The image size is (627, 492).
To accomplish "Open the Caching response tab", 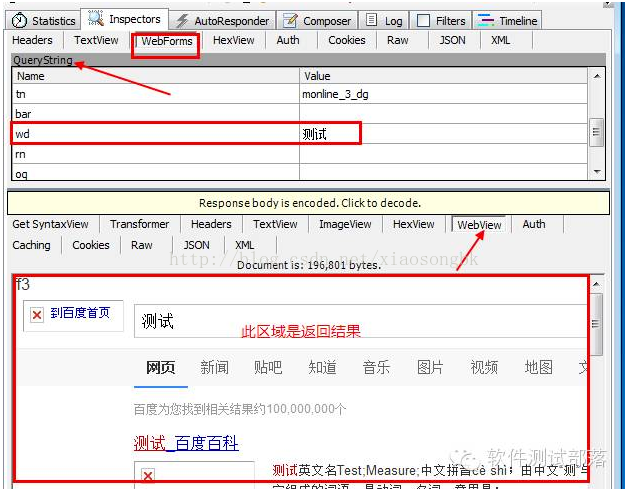I will (x=31, y=245).
